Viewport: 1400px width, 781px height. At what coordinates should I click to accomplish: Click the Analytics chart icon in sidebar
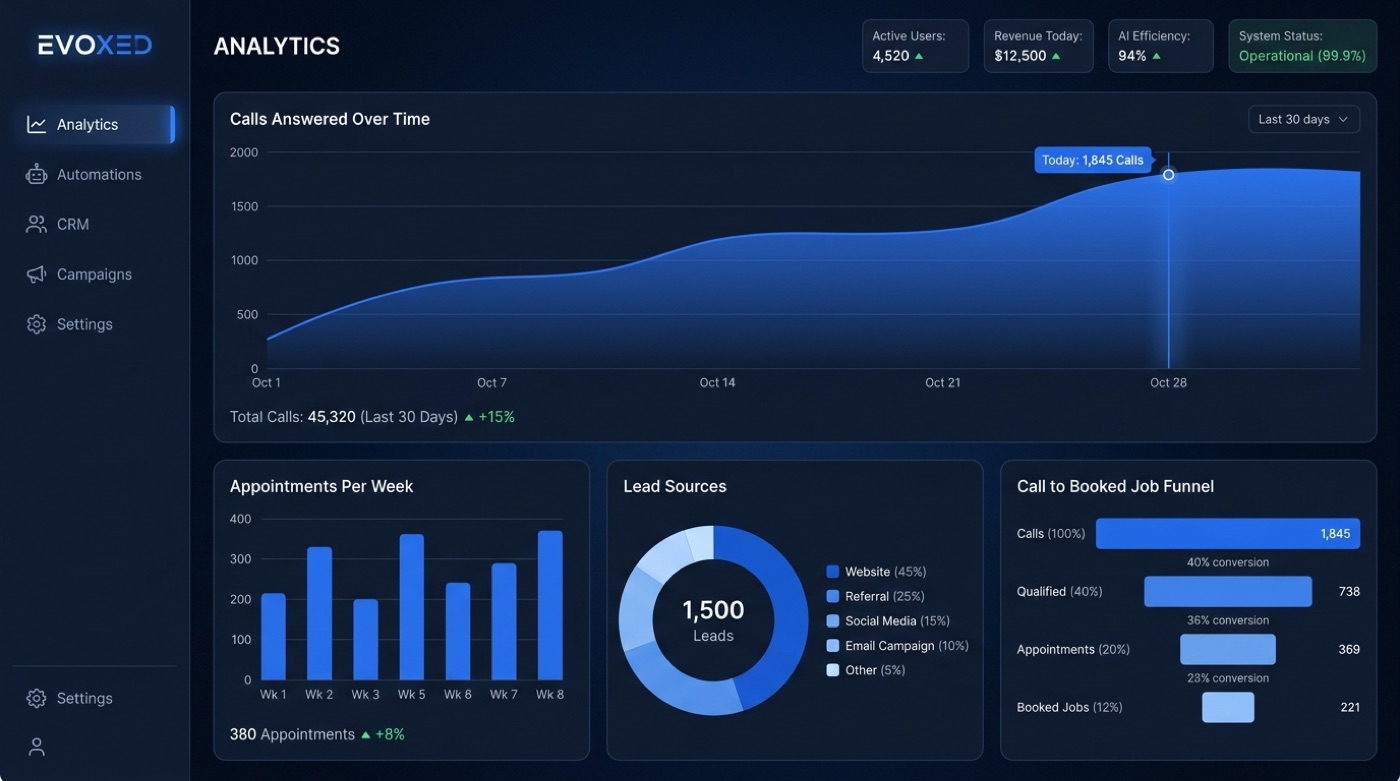(36, 124)
